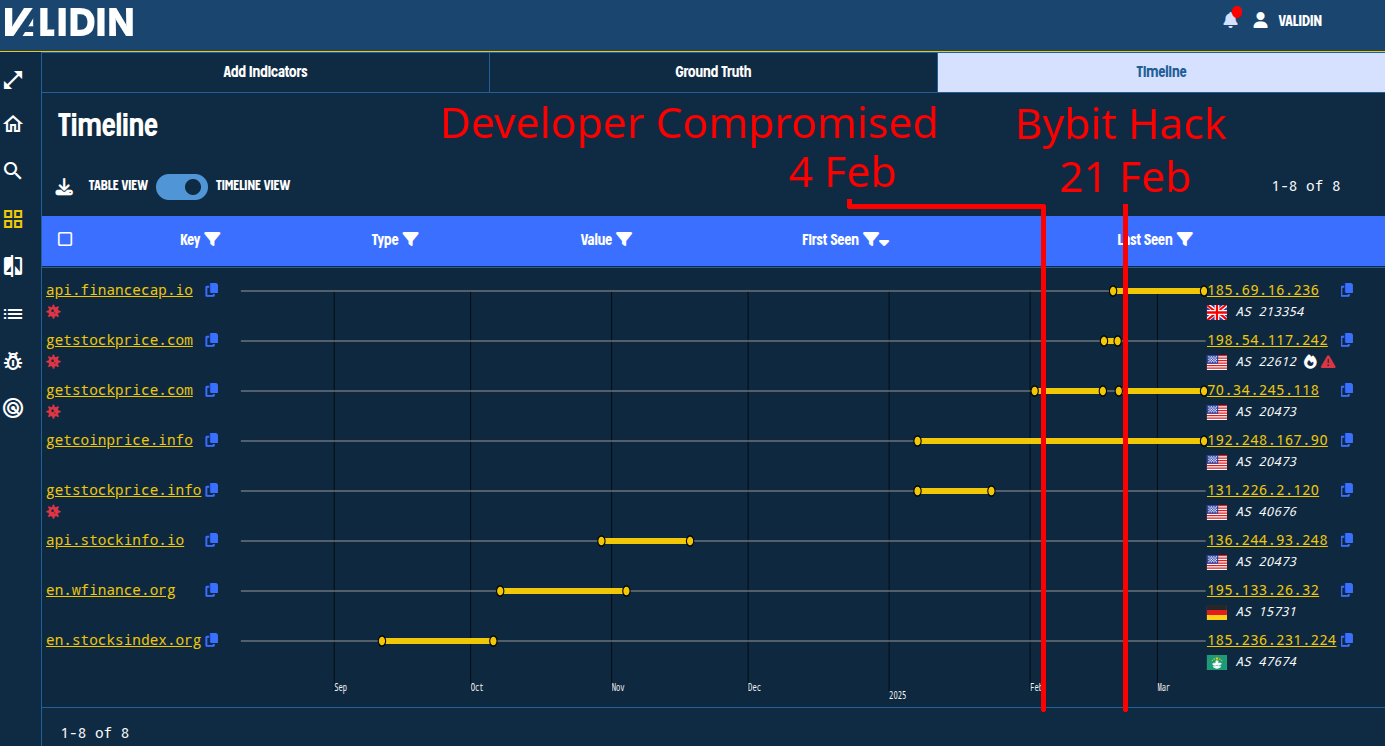The width and height of the screenshot is (1385, 746).
Task: Copy the IP value 185.236.231.224
Action: [x=1347, y=640]
